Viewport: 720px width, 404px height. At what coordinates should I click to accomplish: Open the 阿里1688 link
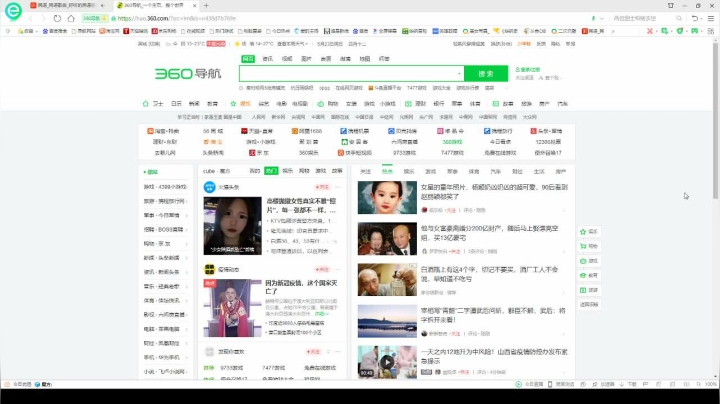coord(307,131)
